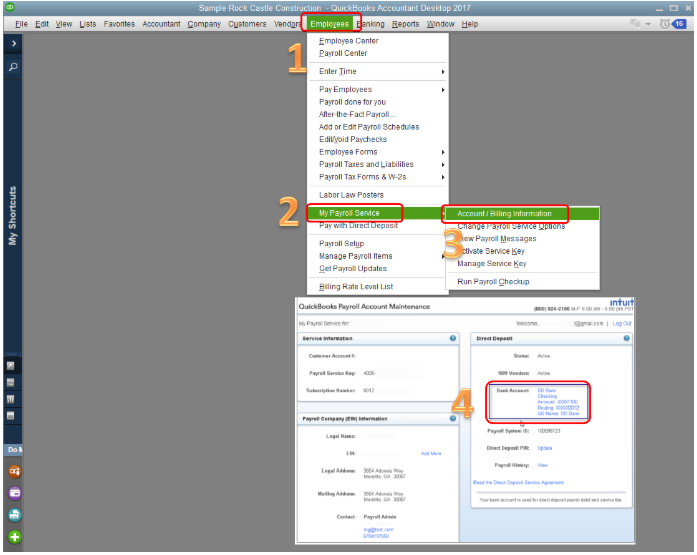Click the Log Out link
697x555 pixels.
click(621, 323)
